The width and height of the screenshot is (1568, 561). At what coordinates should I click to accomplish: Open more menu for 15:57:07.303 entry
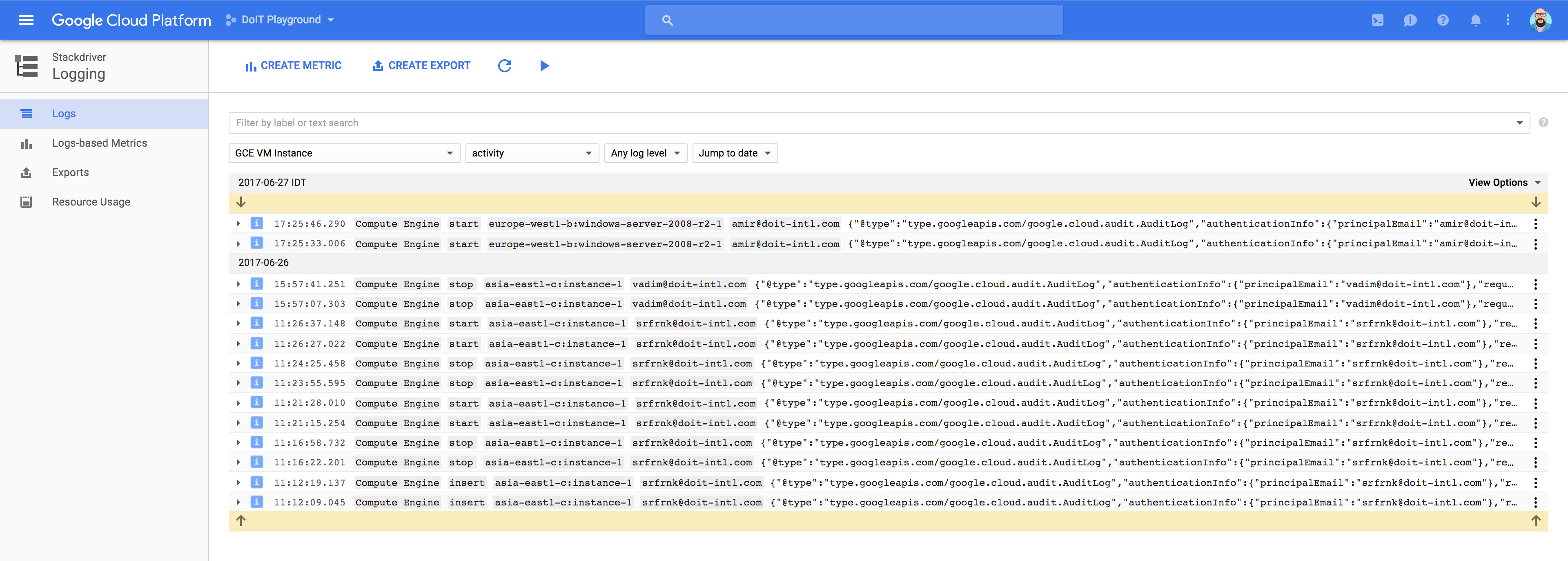pos(1536,304)
